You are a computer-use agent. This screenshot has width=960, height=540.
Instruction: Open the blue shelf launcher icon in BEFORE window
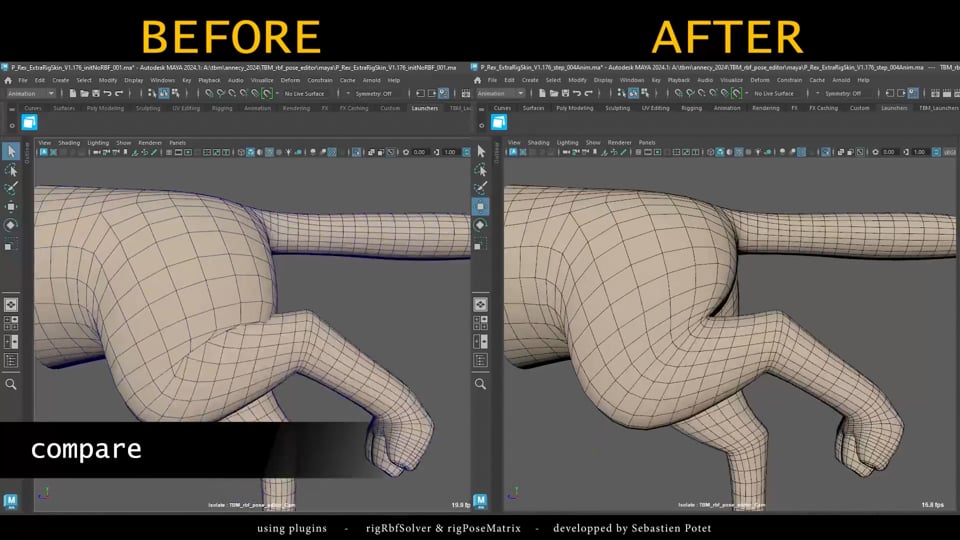(x=29, y=122)
